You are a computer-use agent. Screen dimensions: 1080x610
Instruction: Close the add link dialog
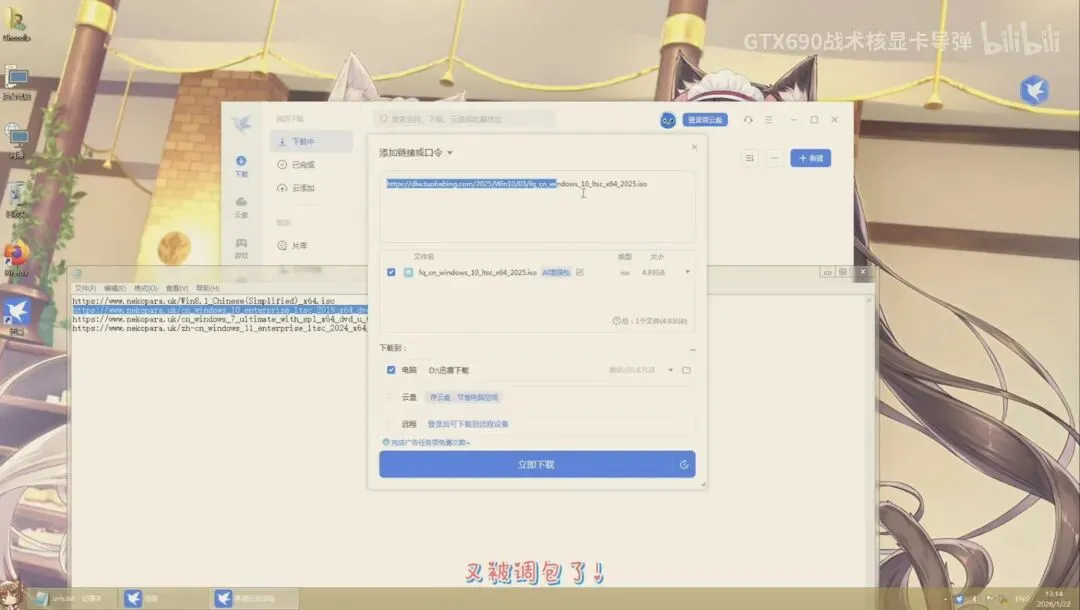[x=694, y=147]
